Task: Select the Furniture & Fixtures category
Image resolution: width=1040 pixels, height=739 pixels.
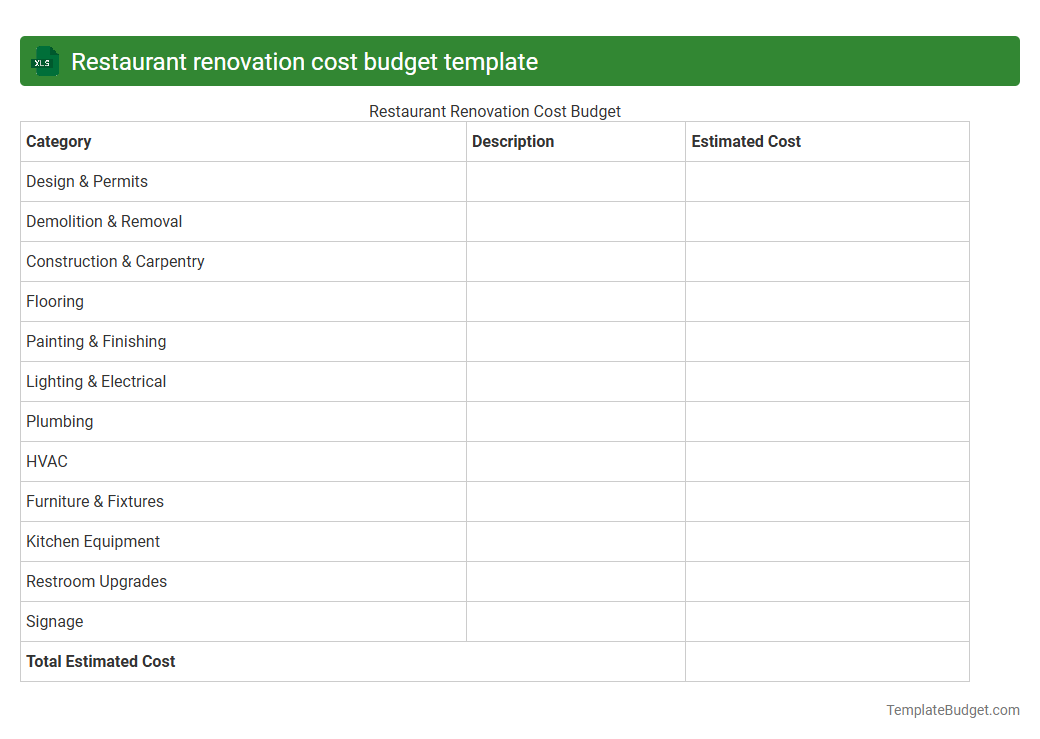Action: [95, 501]
